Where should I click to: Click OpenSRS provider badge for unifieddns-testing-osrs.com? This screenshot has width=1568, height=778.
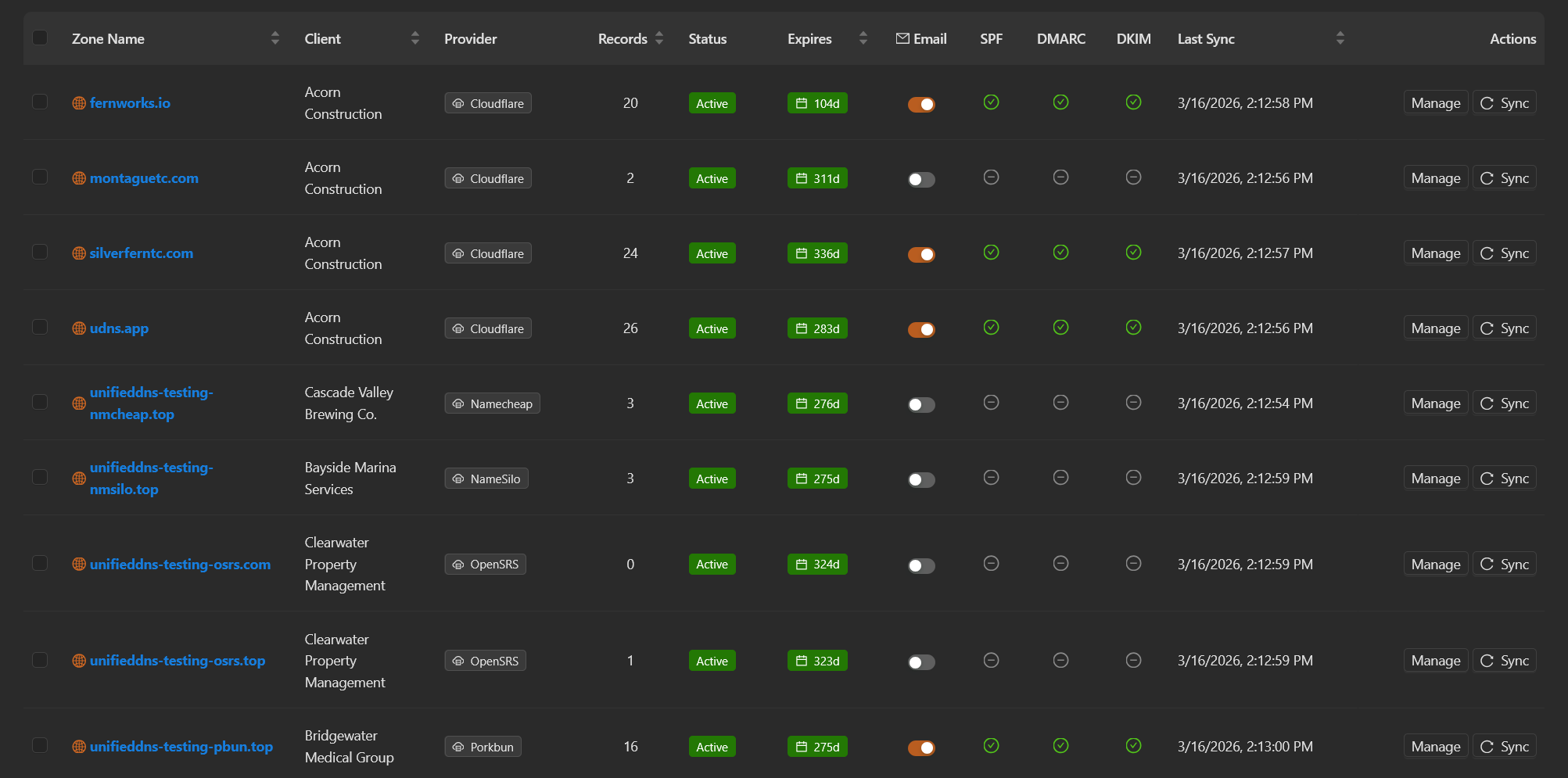486,565
